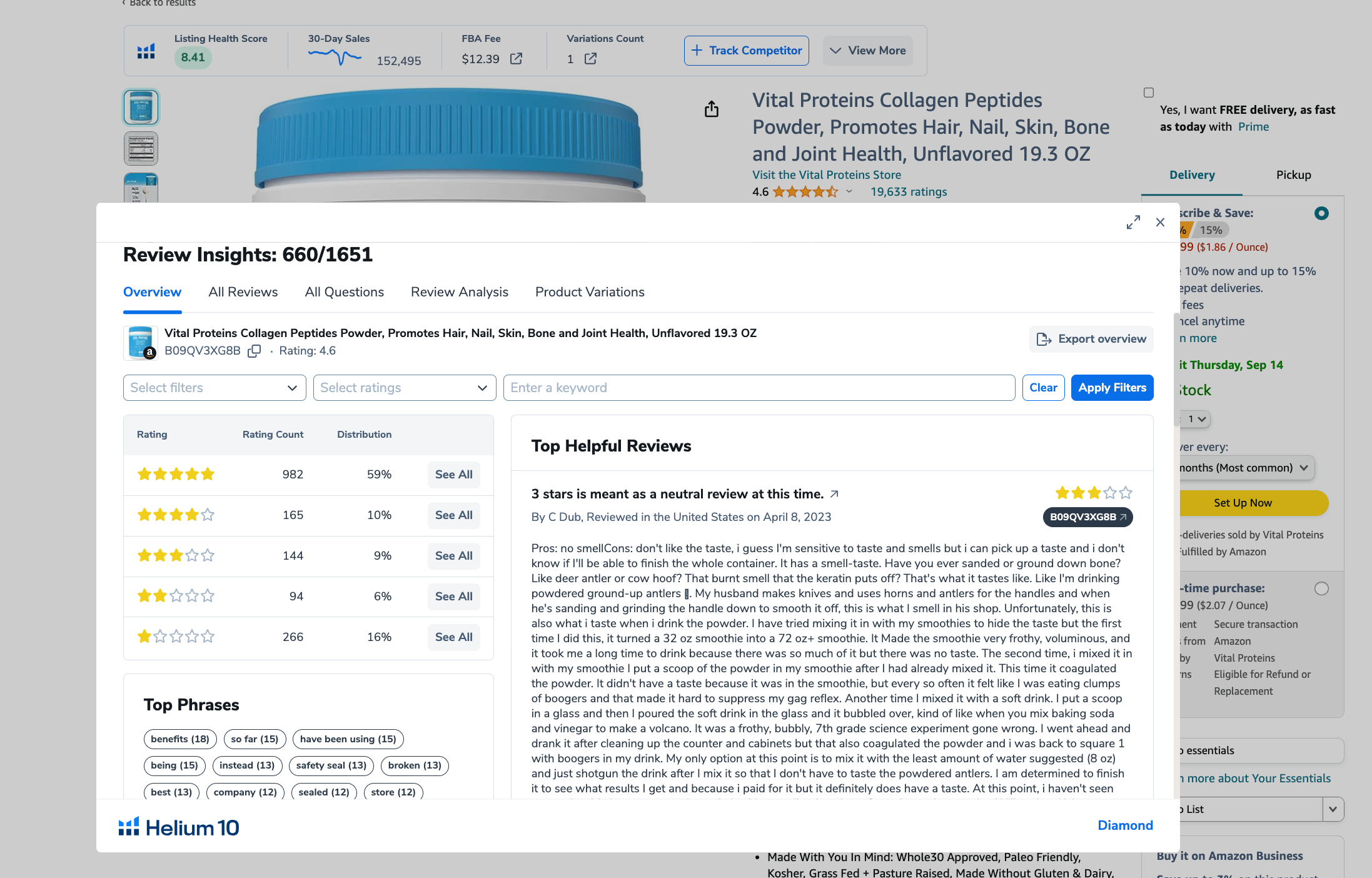Viewport: 1372px width, 878px height.
Task: Switch to the Overview tab
Action: pos(152,292)
